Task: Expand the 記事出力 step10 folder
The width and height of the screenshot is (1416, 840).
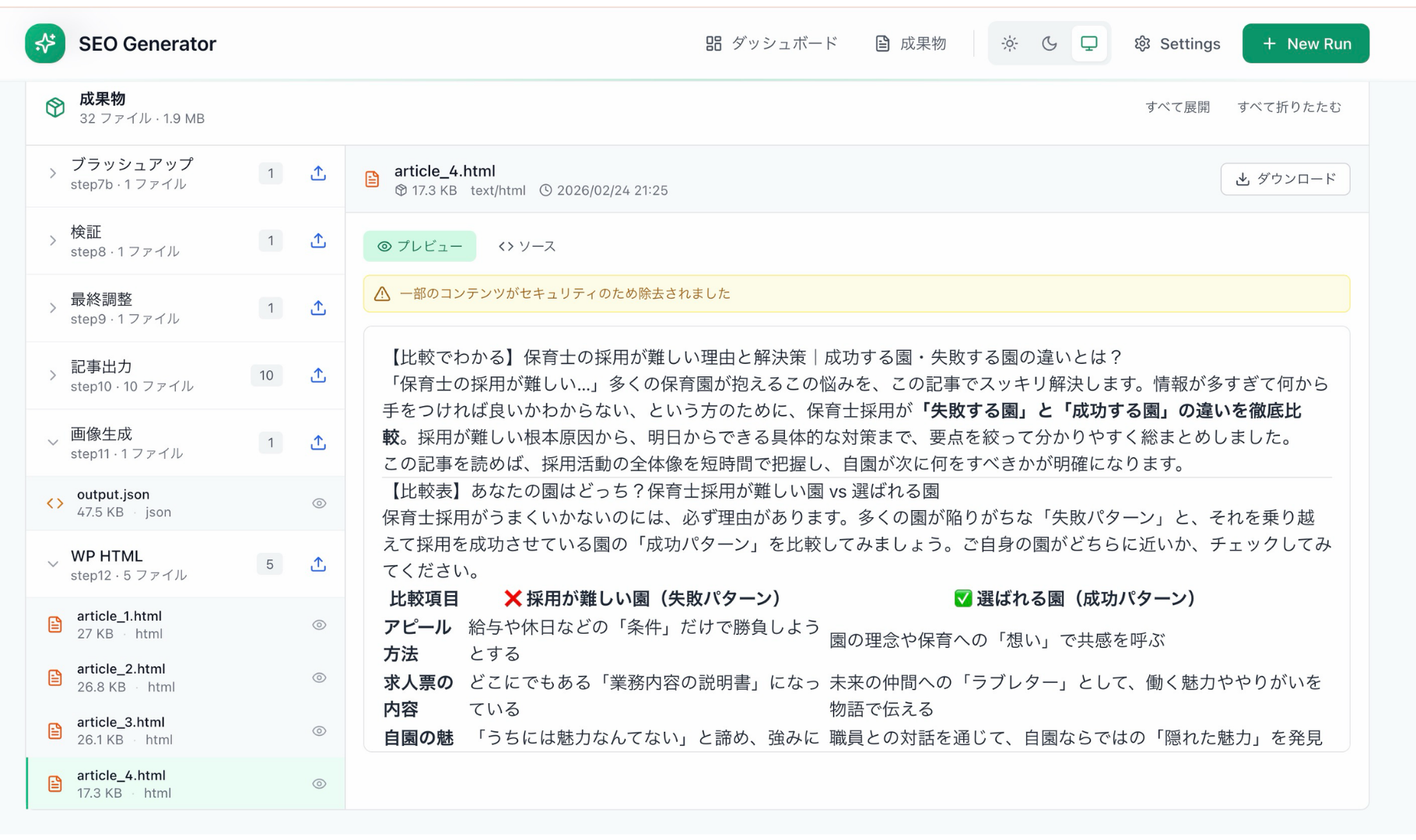Action: 53,376
